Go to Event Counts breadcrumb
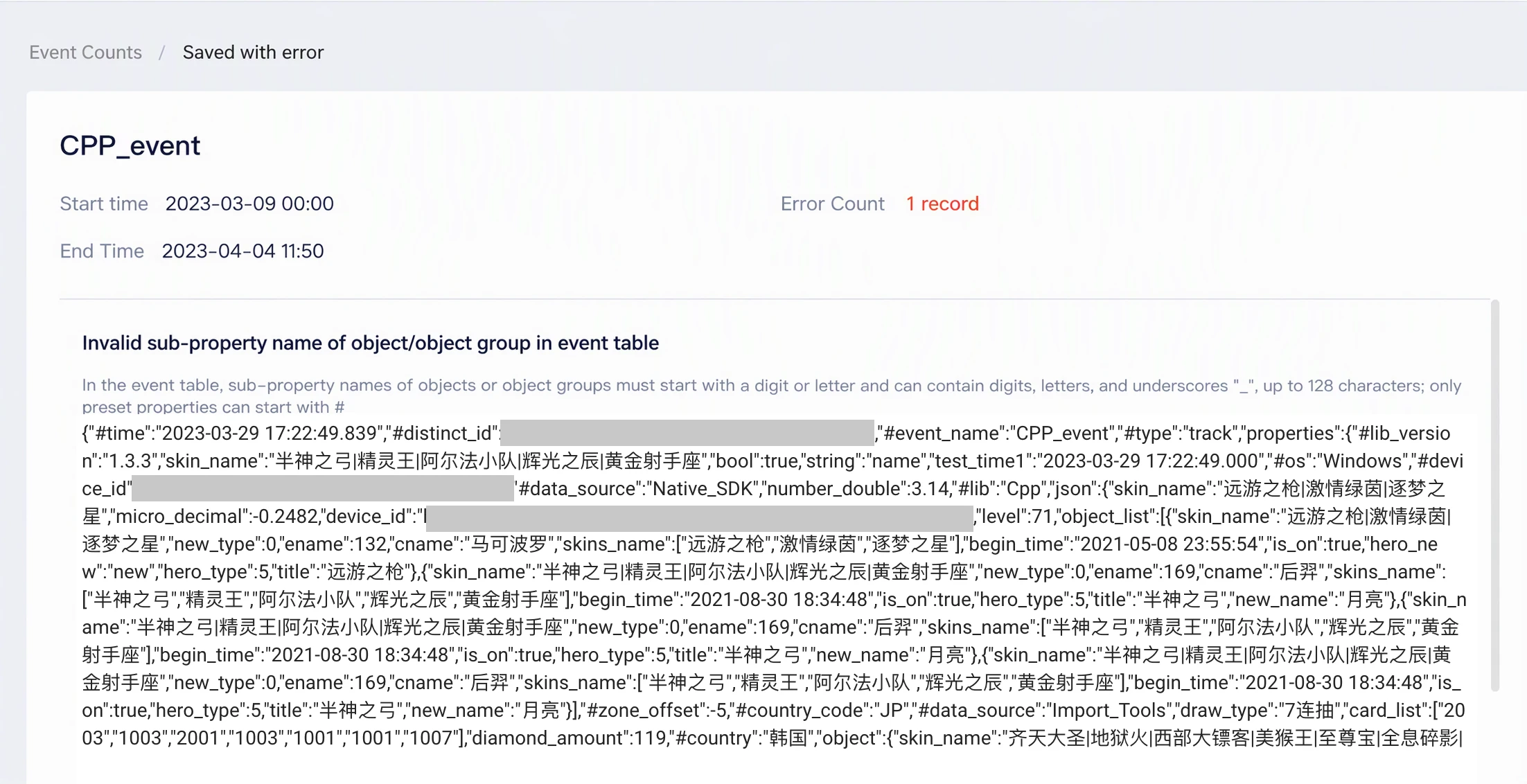Image resolution: width=1527 pixels, height=784 pixels. tap(85, 53)
